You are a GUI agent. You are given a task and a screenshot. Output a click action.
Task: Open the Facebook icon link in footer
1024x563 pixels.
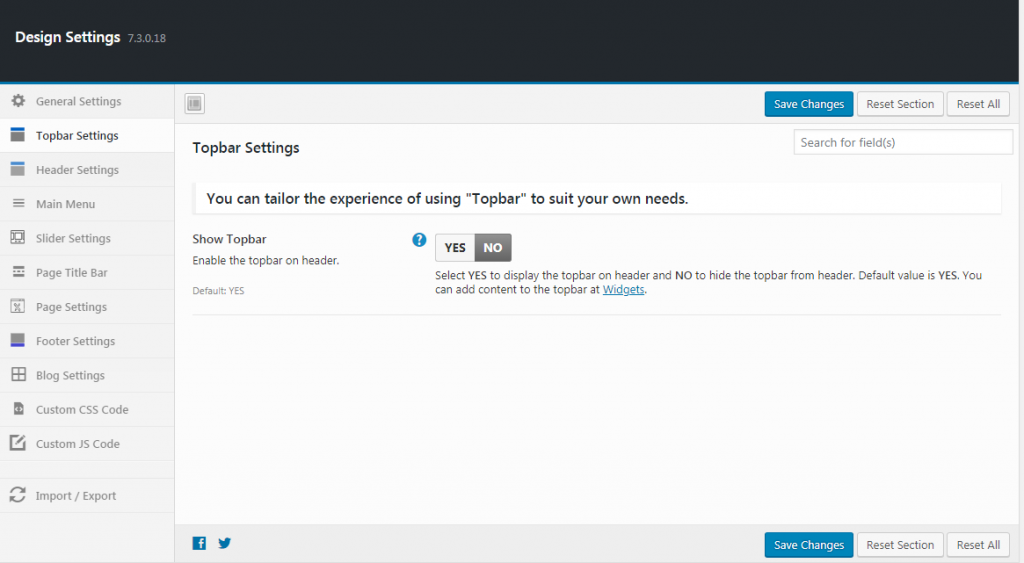pyautogui.click(x=199, y=543)
